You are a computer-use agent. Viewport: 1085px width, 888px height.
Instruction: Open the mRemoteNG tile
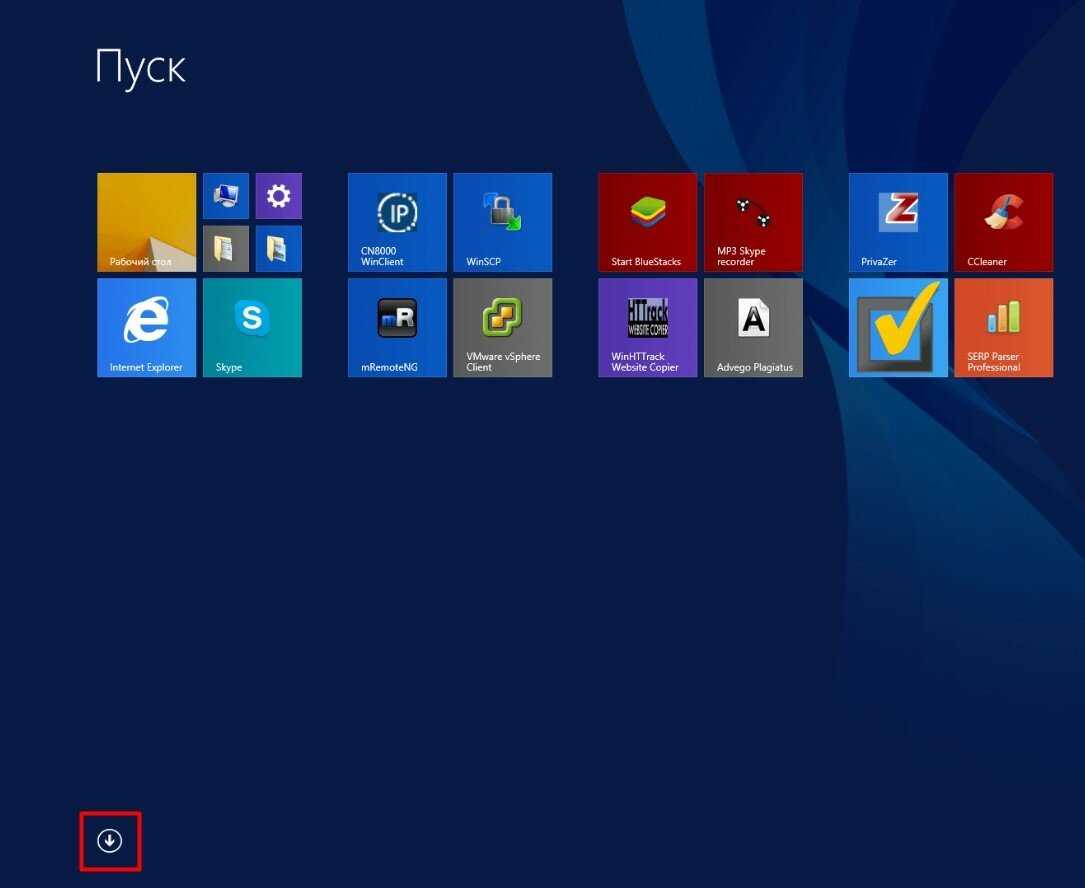397,327
